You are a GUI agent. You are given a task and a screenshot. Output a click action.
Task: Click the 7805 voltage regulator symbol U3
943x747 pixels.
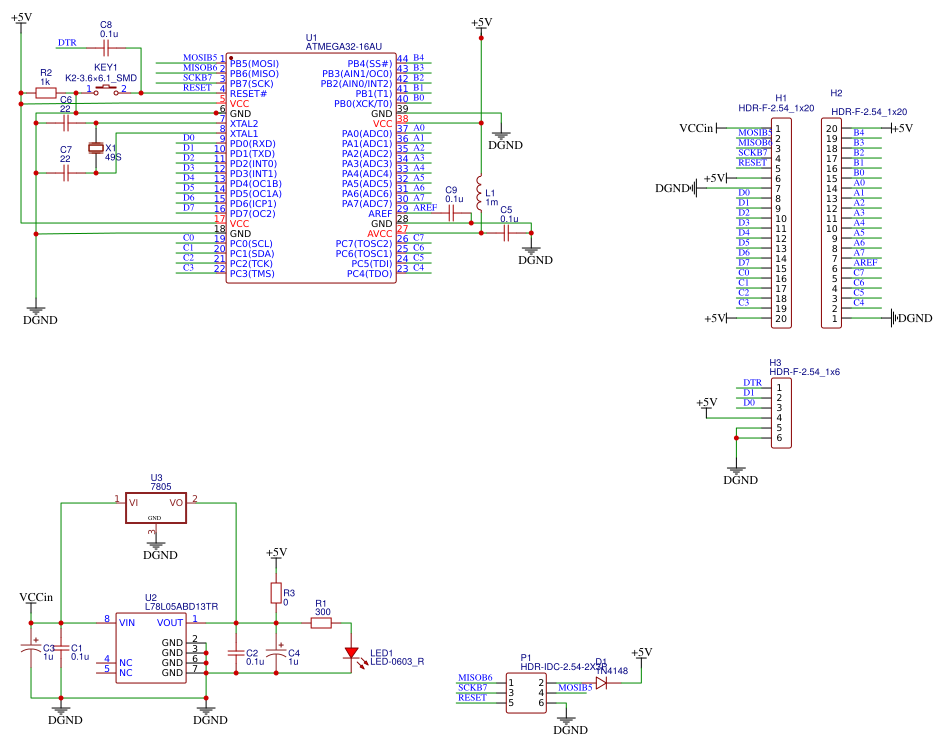coord(155,505)
